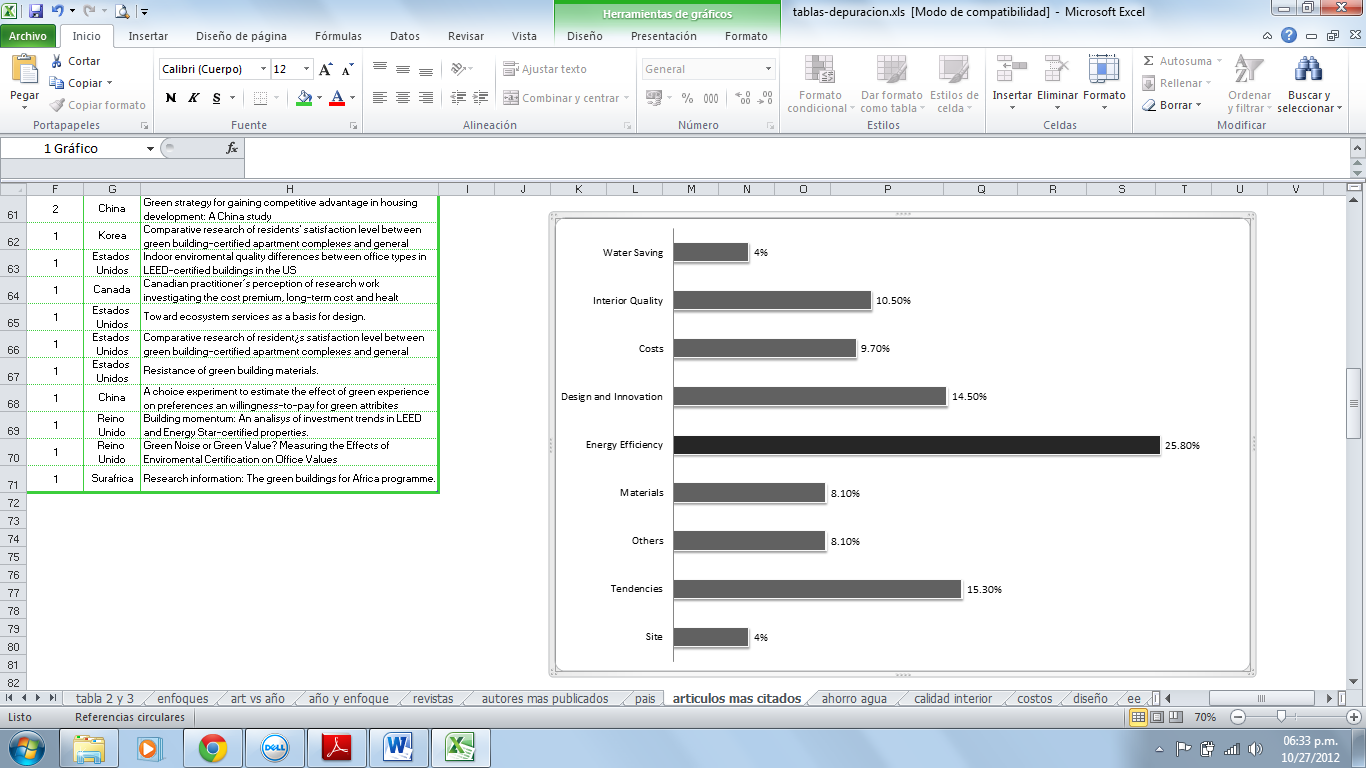Toggle italic (K) formatting
The height and width of the screenshot is (768, 1366).
(193, 98)
